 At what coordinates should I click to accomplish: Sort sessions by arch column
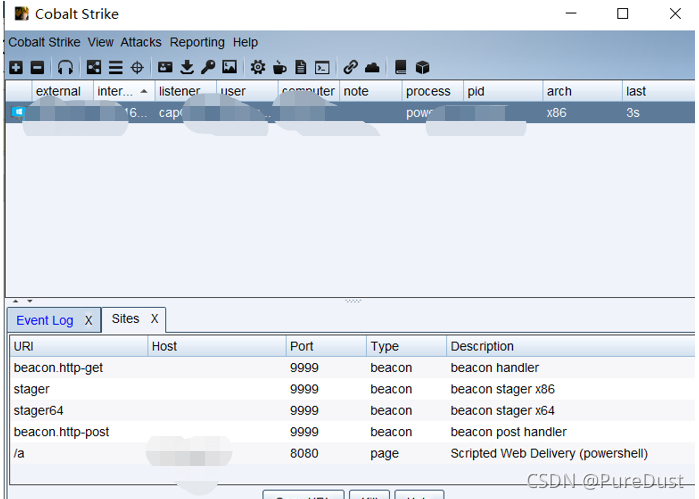coord(582,91)
